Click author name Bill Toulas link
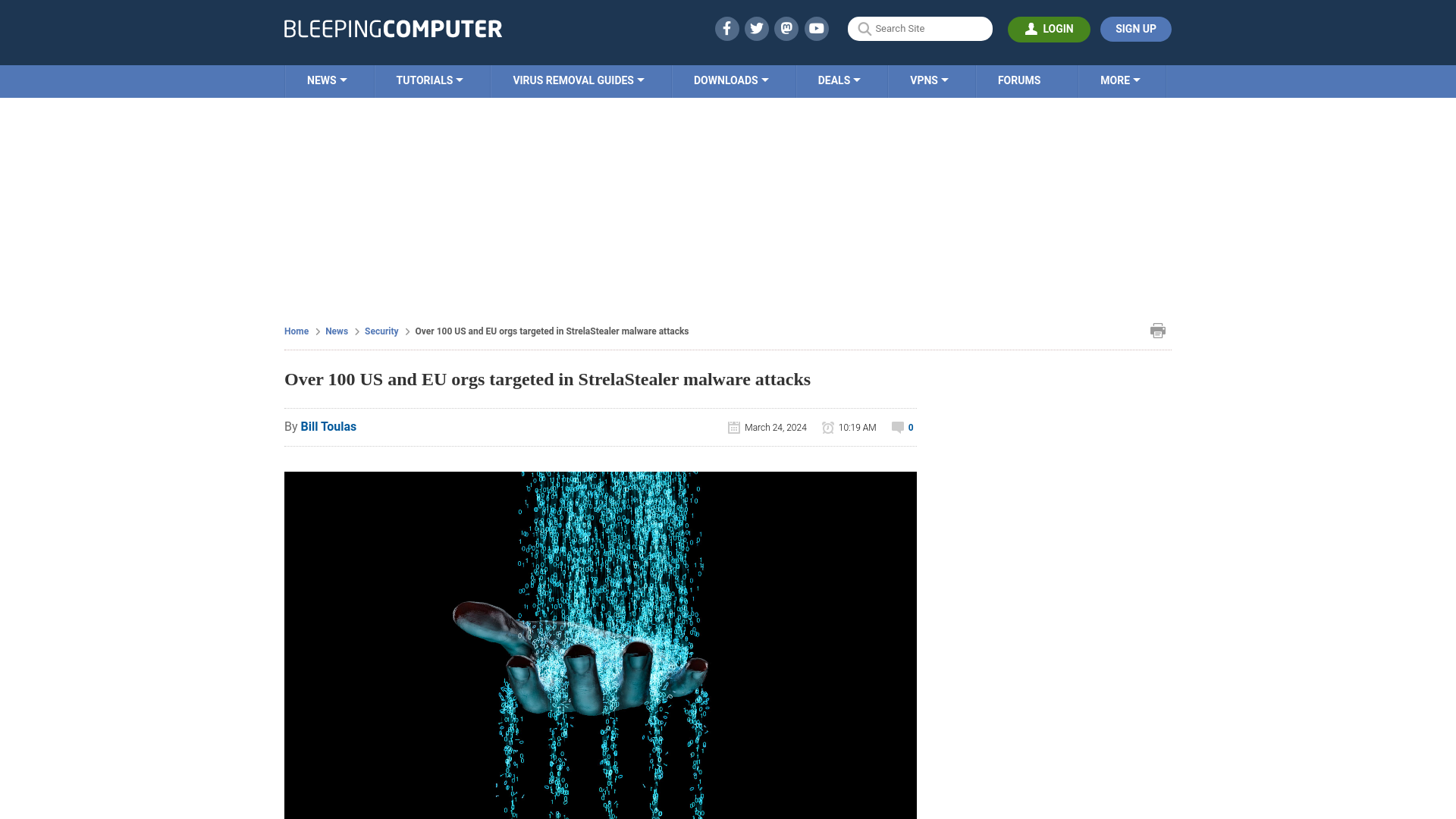The height and width of the screenshot is (819, 1456). coord(328,427)
